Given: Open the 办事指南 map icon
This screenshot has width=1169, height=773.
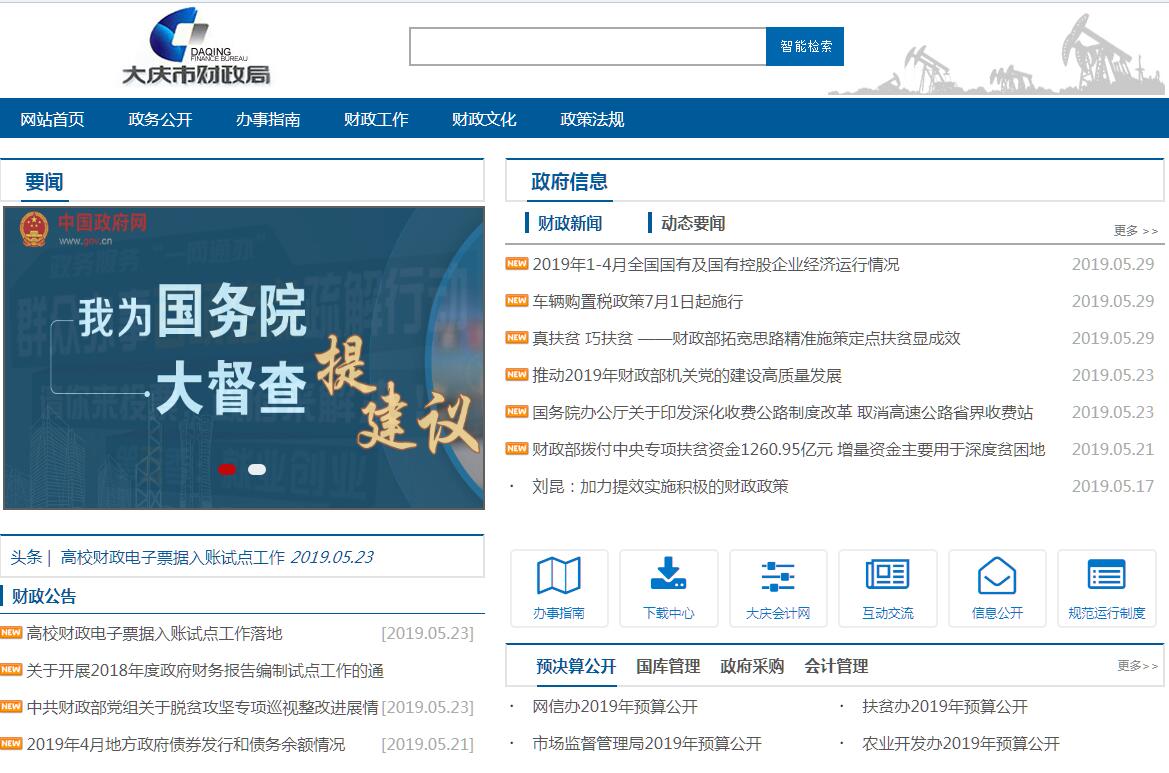Looking at the screenshot, I should click(x=558, y=577).
